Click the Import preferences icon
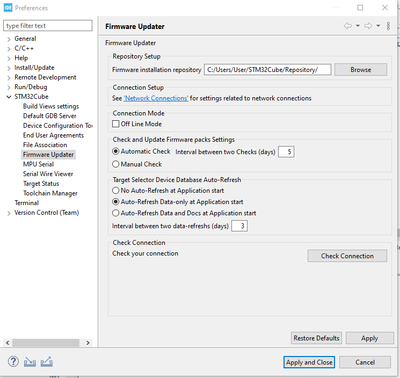400x378 pixels. point(30,362)
